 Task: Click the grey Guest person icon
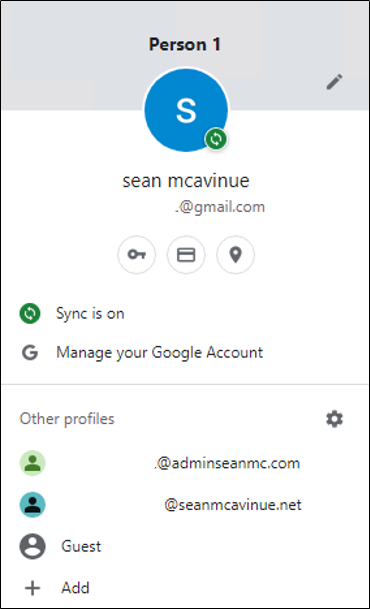(x=33, y=546)
